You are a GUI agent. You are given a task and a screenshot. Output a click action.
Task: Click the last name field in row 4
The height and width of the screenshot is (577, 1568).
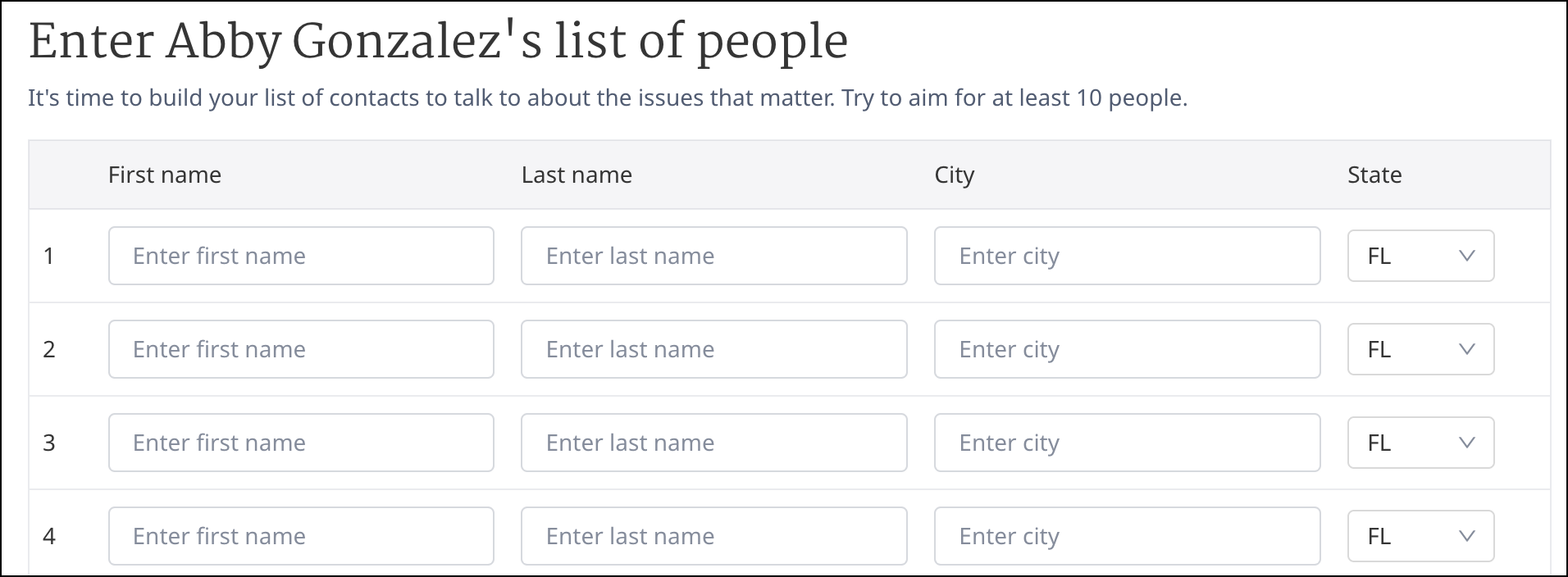click(713, 536)
